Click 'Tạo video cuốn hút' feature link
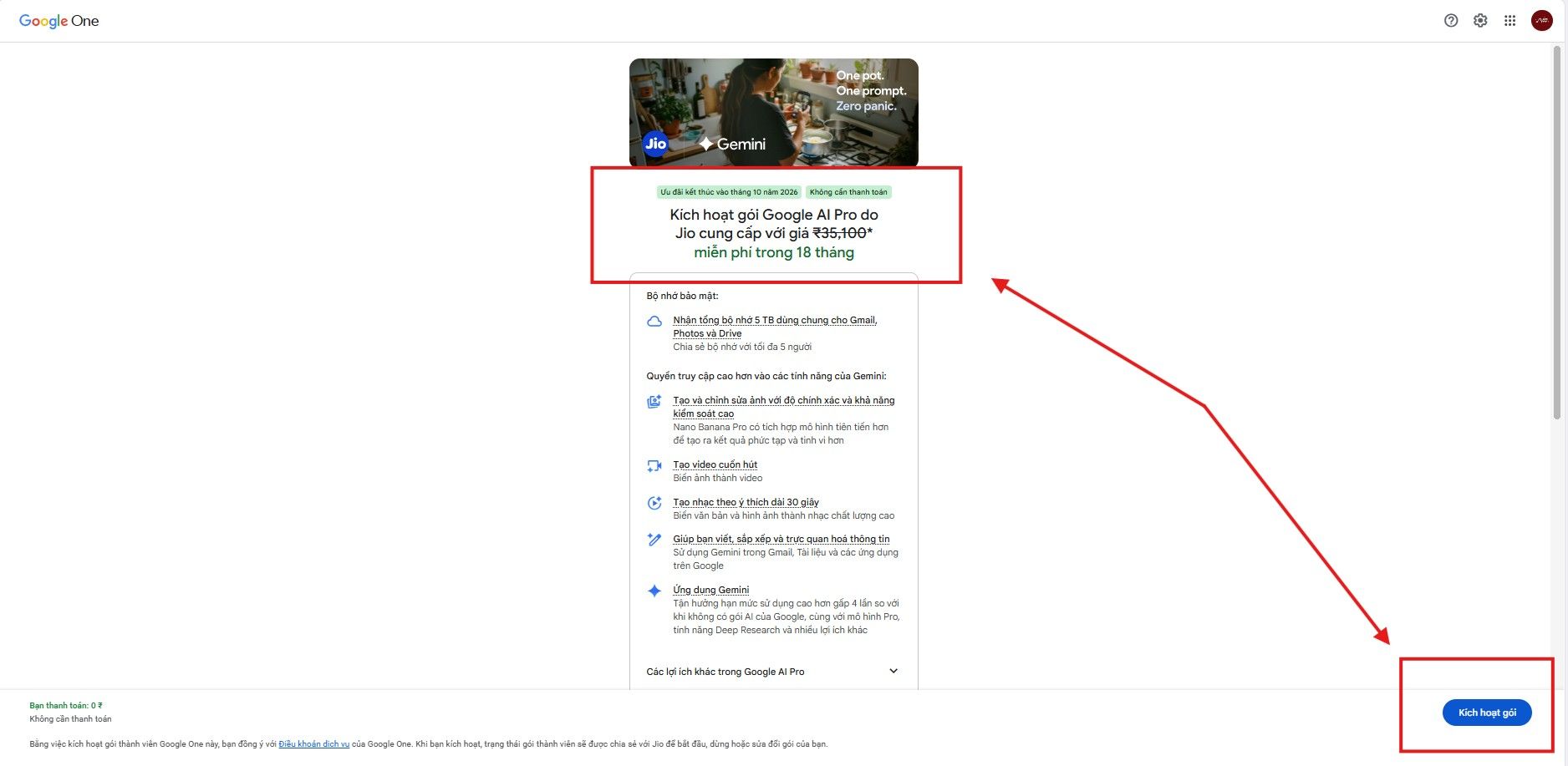Image resolution: width=1568 pixels, height=766 pixels. (x=715, y=464)
